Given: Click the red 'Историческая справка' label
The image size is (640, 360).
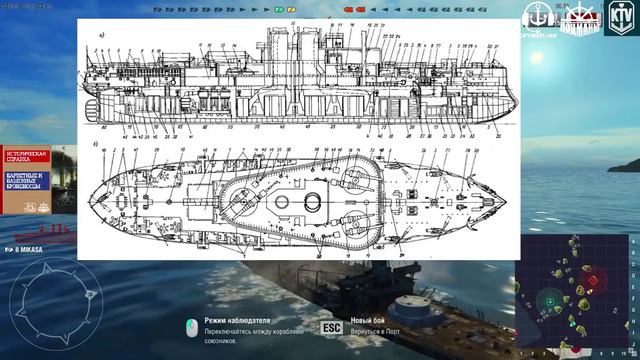Looking at the screenshot, I should coord(27,156).
